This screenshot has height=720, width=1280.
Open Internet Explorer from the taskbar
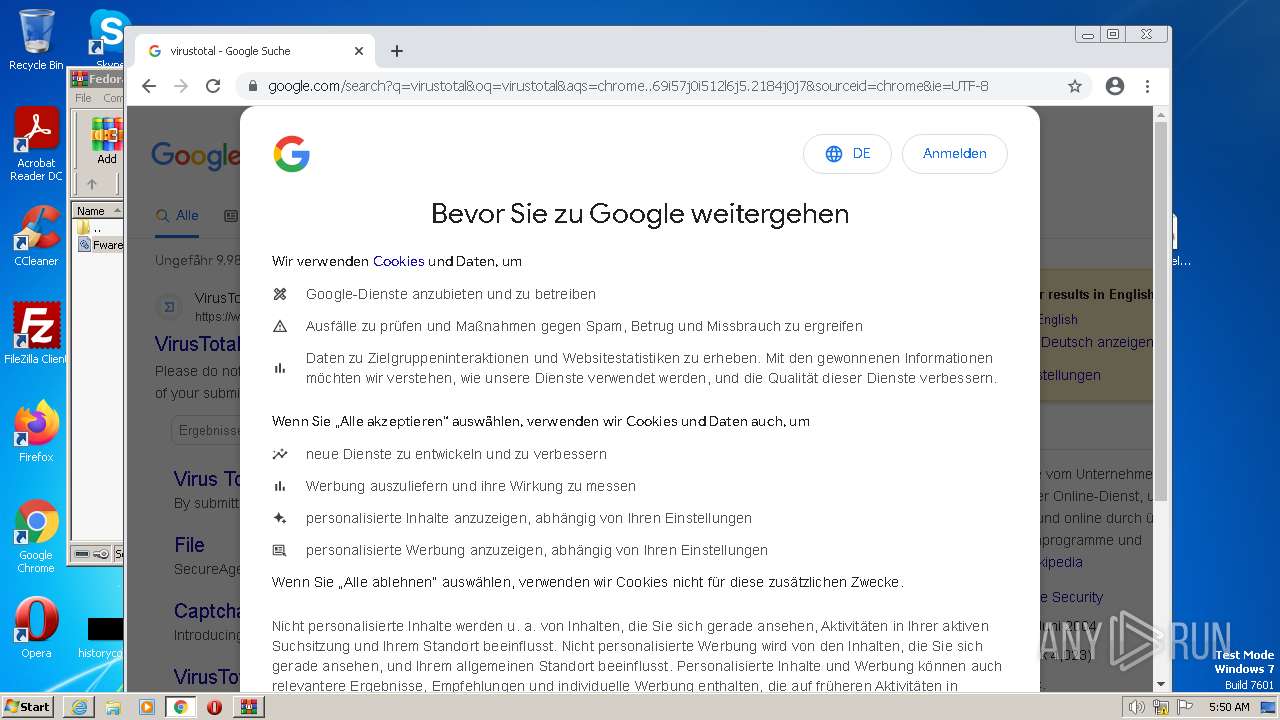point(79,707)
